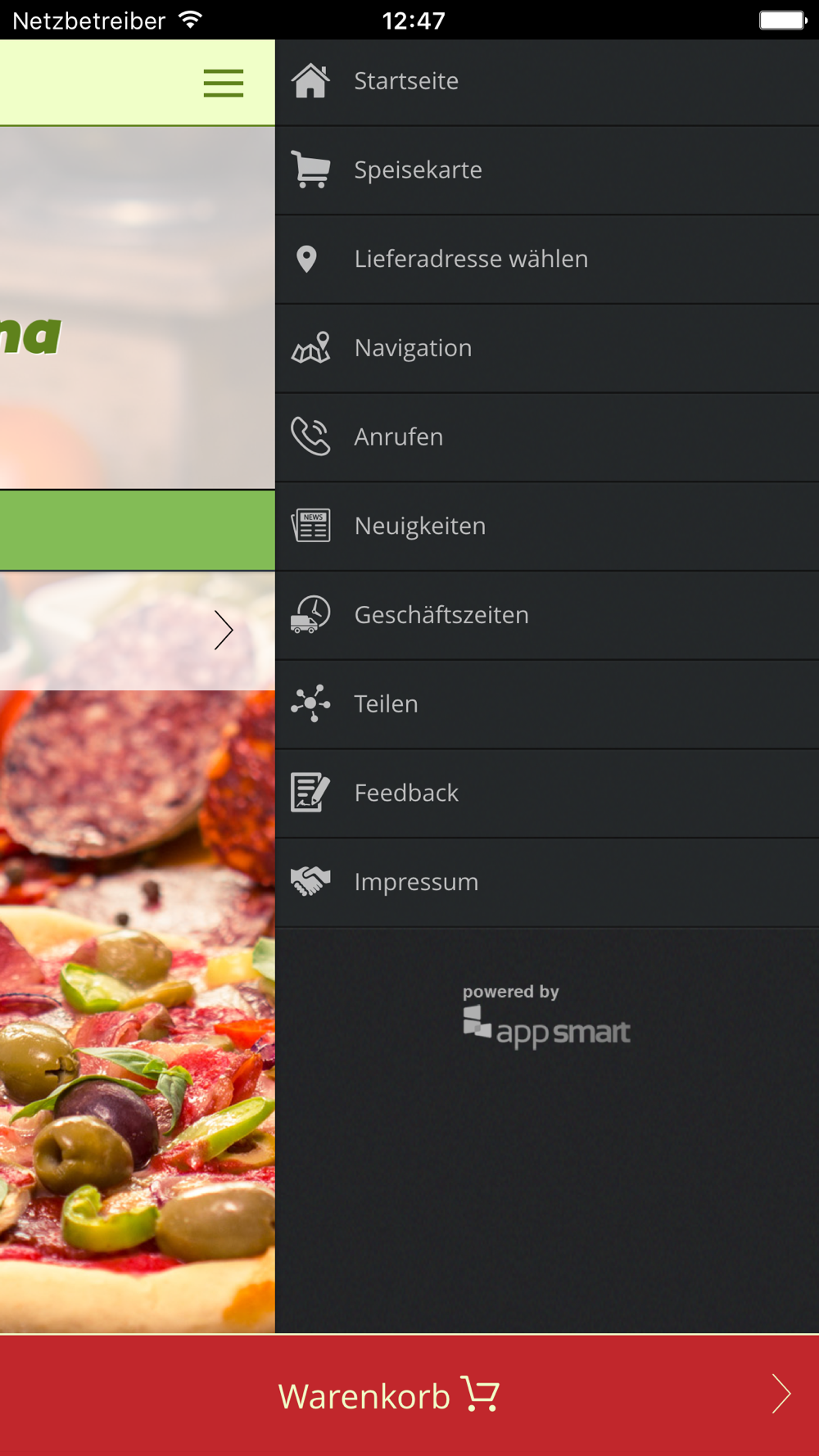
Task: Tap the handshake icon for Impressum
Action: click(x=310, y=882)
